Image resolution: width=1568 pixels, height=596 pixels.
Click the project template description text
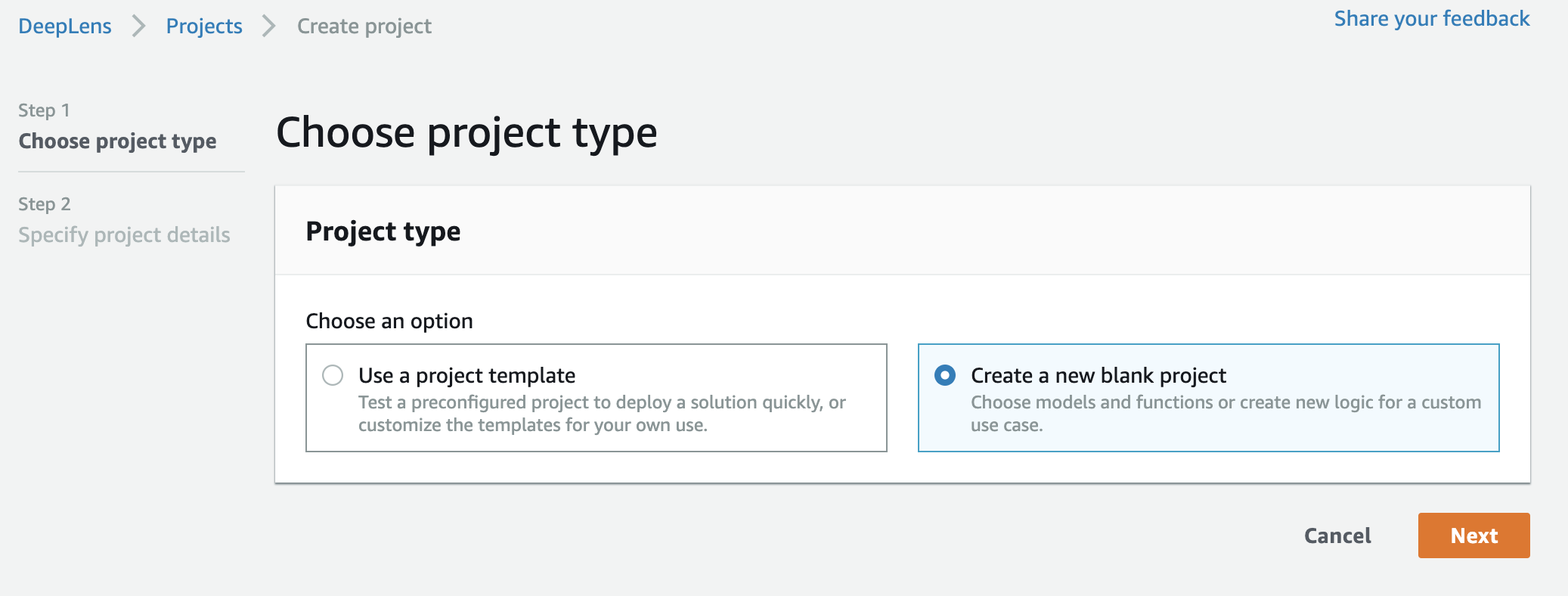pyautogui.click(x=602, y=414)
